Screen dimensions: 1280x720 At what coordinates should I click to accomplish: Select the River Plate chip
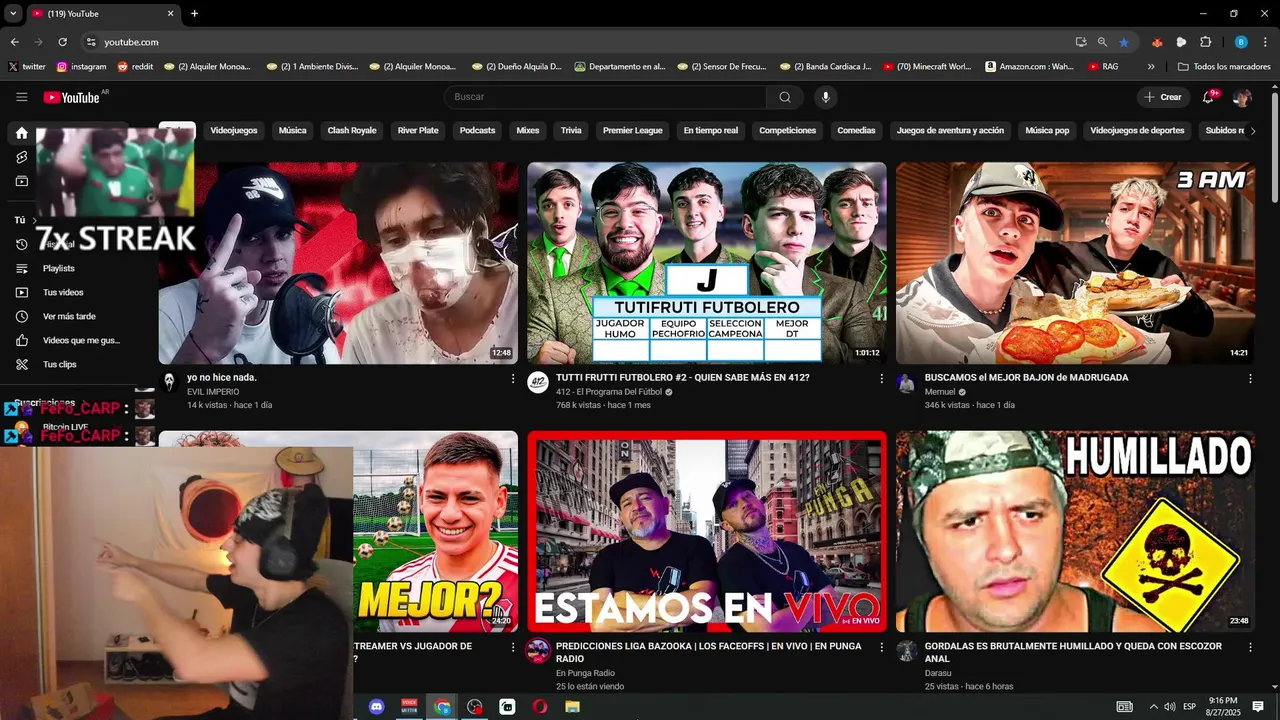pos(418,130)
